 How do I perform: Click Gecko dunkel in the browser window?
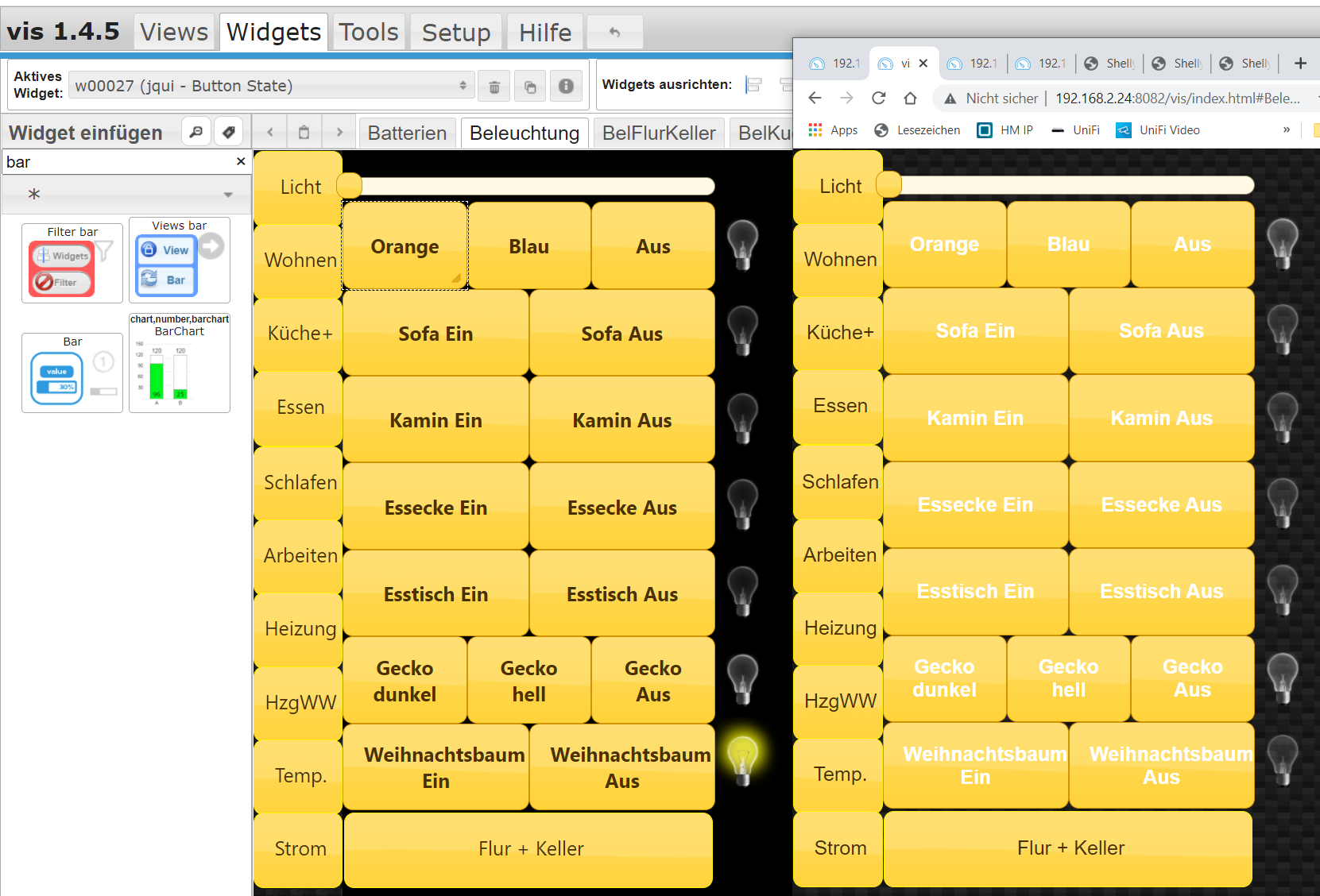(x=944, y=678)
